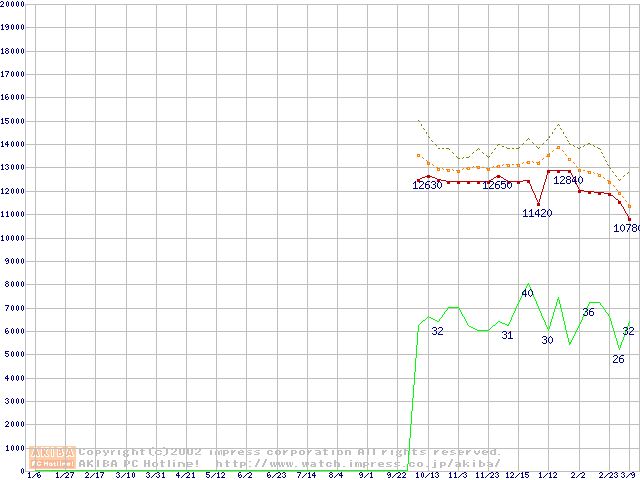Click the 10000 y-axis label
The height and width of the screenshot is (480, 640).
(x=12, y=238)
